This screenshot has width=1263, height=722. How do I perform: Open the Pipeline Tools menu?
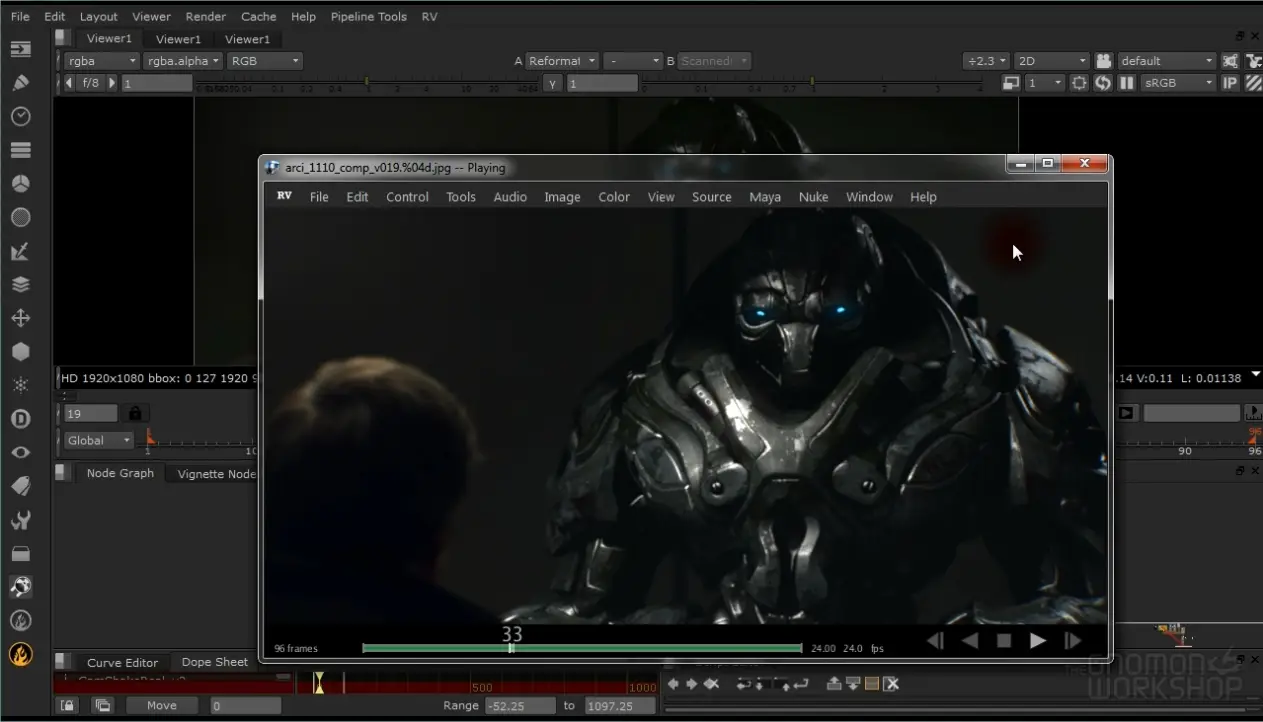[368, 16]
